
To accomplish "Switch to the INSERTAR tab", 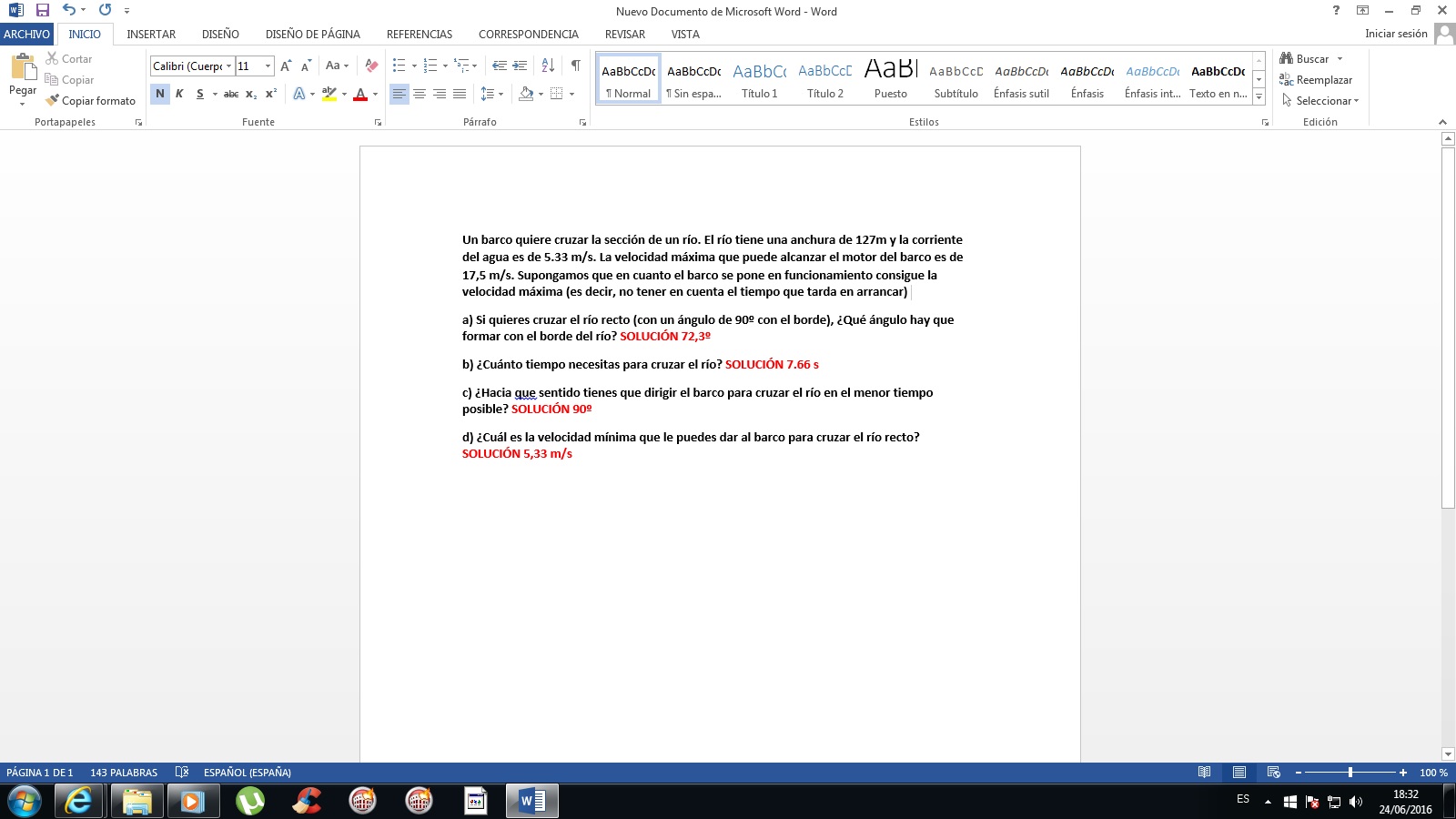I will tap(151, 35).
